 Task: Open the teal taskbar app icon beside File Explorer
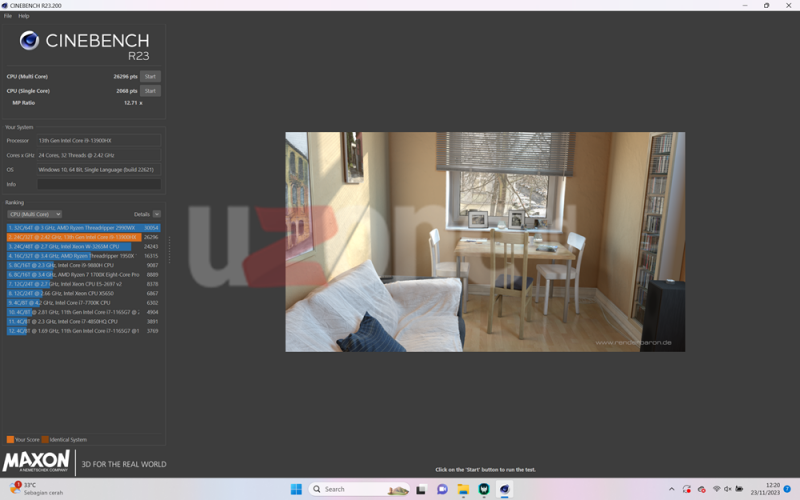484,489
